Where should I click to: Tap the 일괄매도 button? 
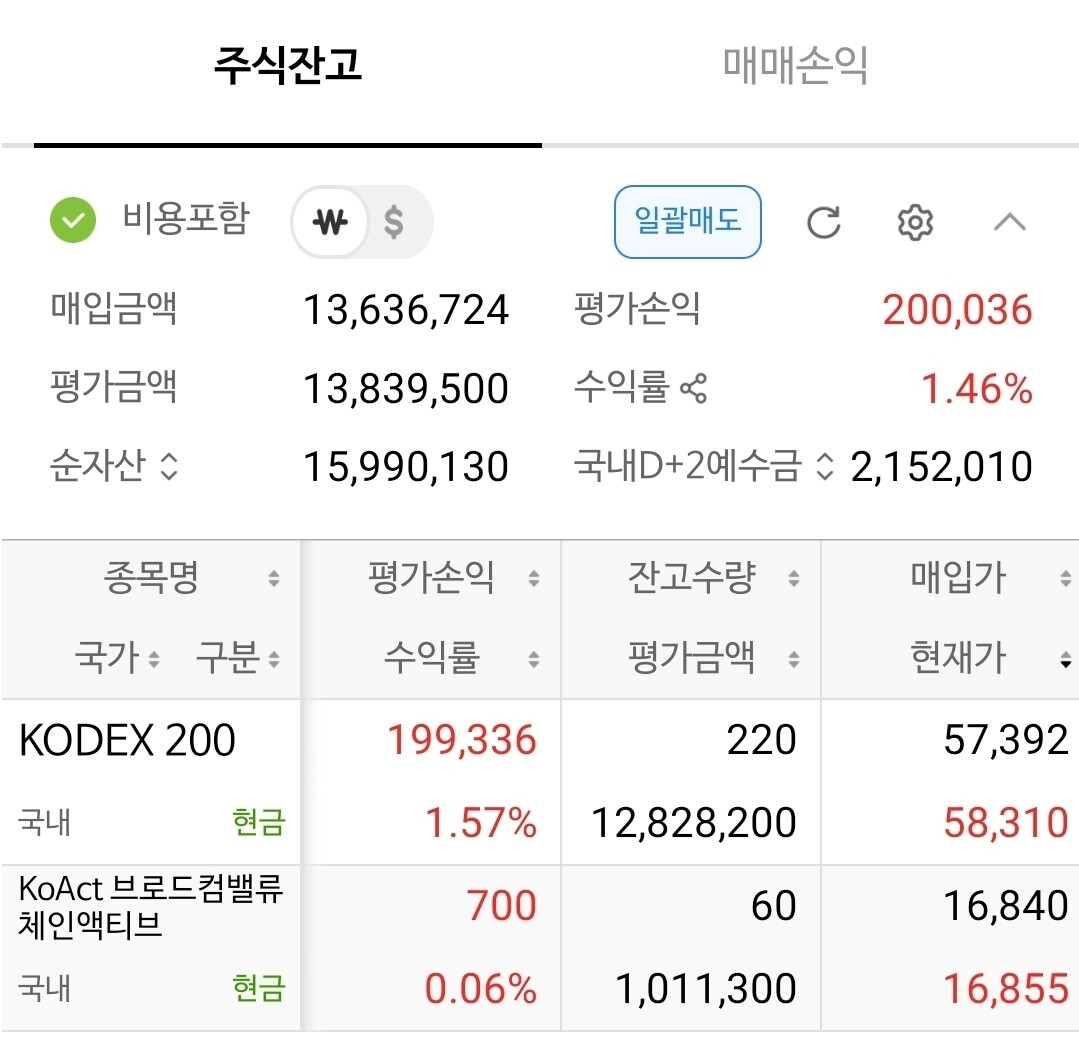coord(687,222)
